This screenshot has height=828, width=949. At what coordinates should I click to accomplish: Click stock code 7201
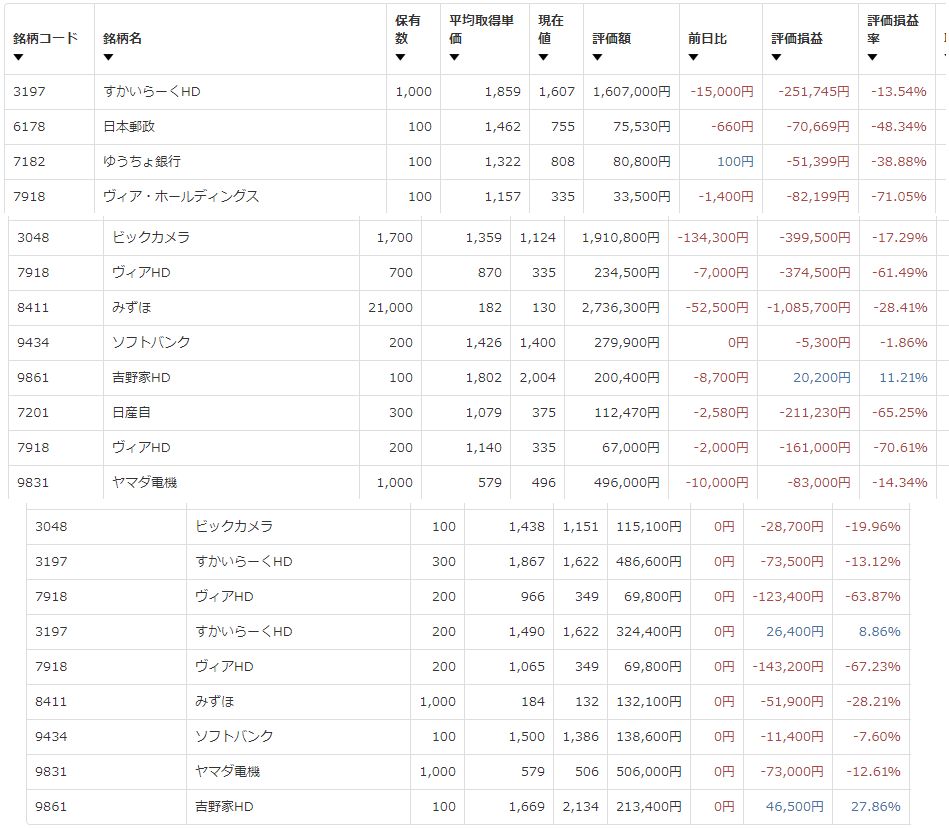33,412
